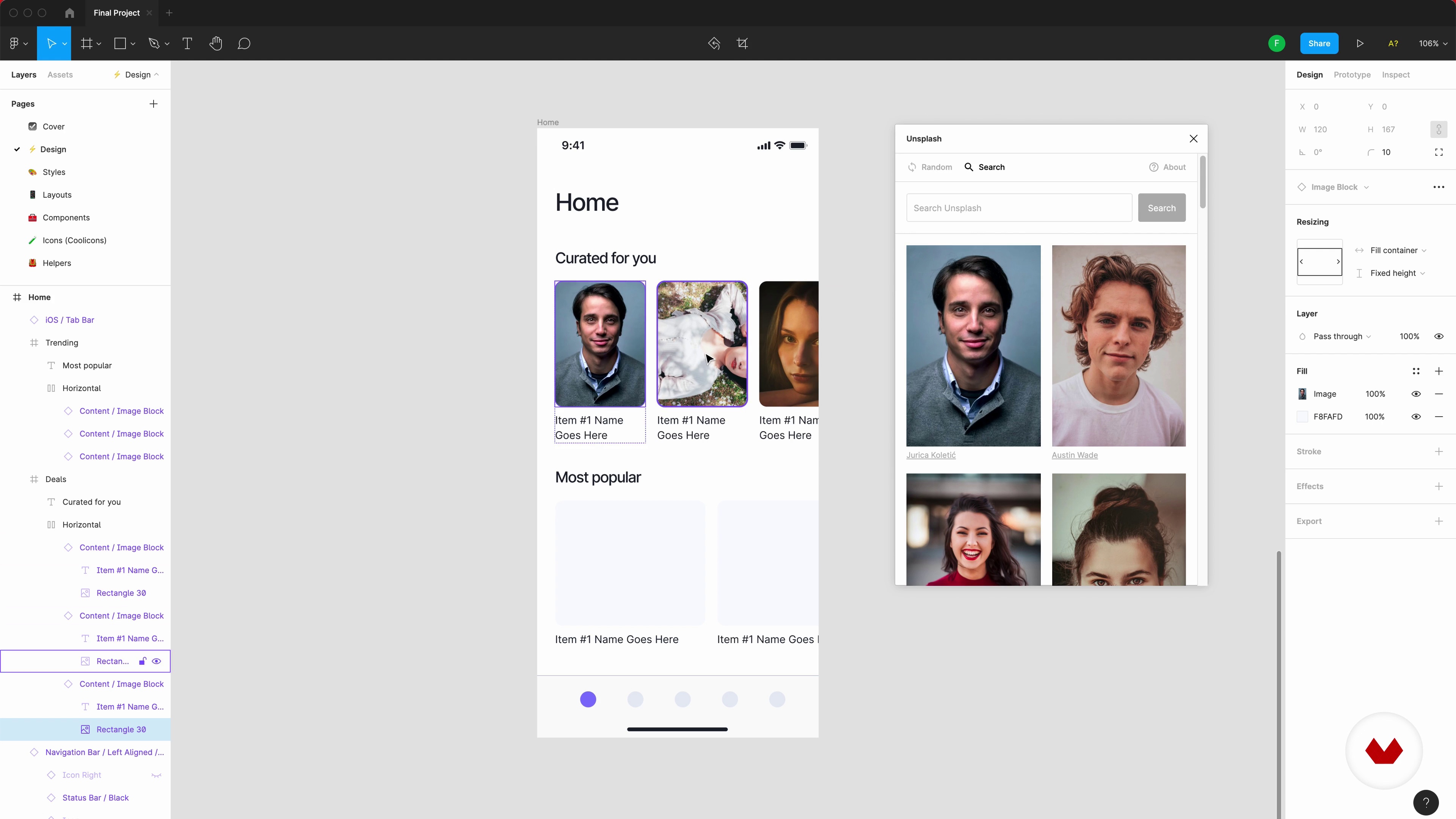Open About in Unsplash plugin
Viewport: 1456px width, 819px height.
[x=1167, y=167]
